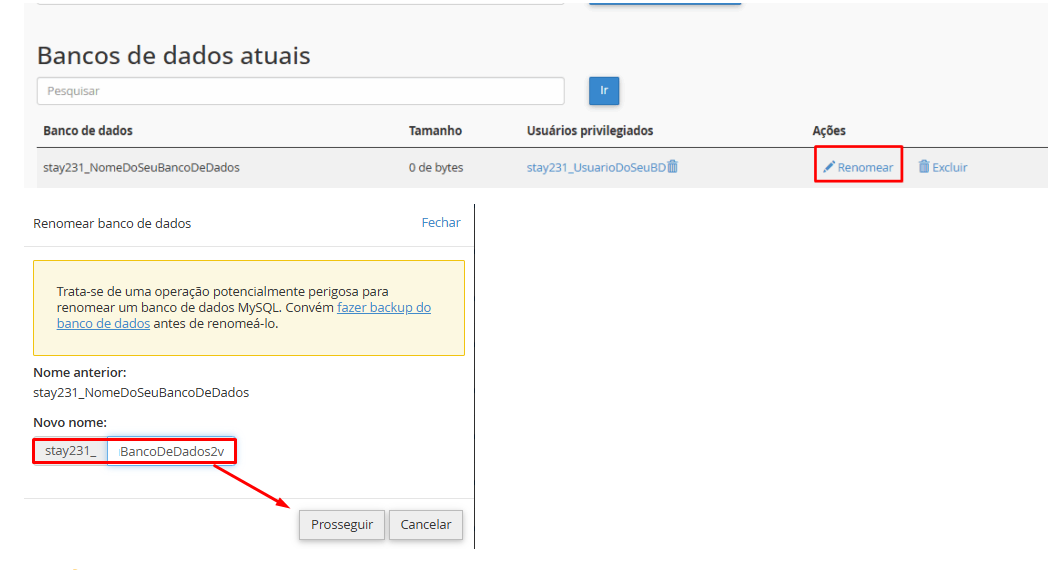The width and height of the screenshot is (1063, 570).
Task: Click the pencil icon next to Renomear
Action: pyautogui.click(x=828, y=167)
